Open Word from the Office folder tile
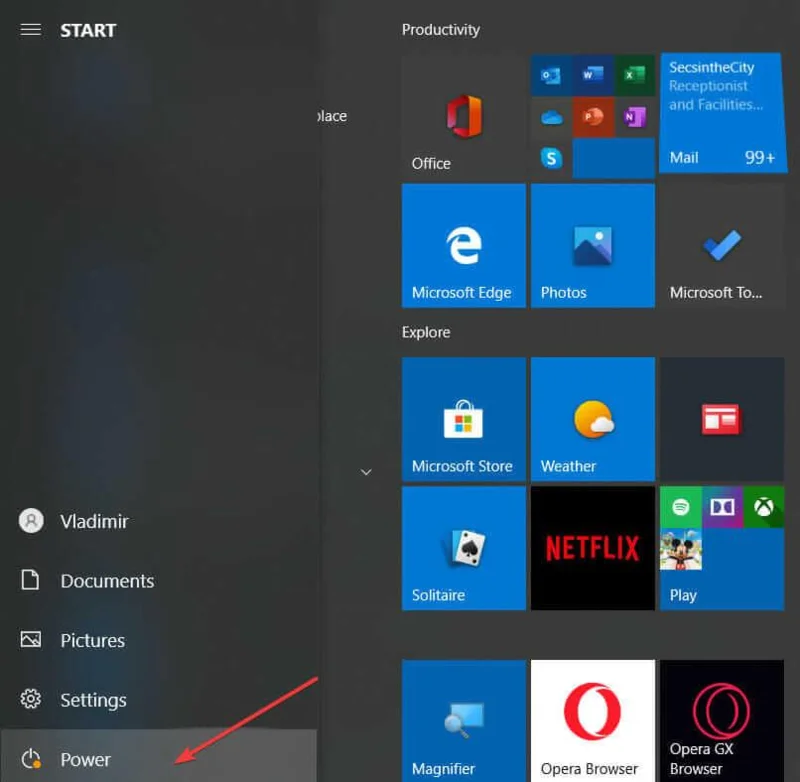 coord(593,75)
